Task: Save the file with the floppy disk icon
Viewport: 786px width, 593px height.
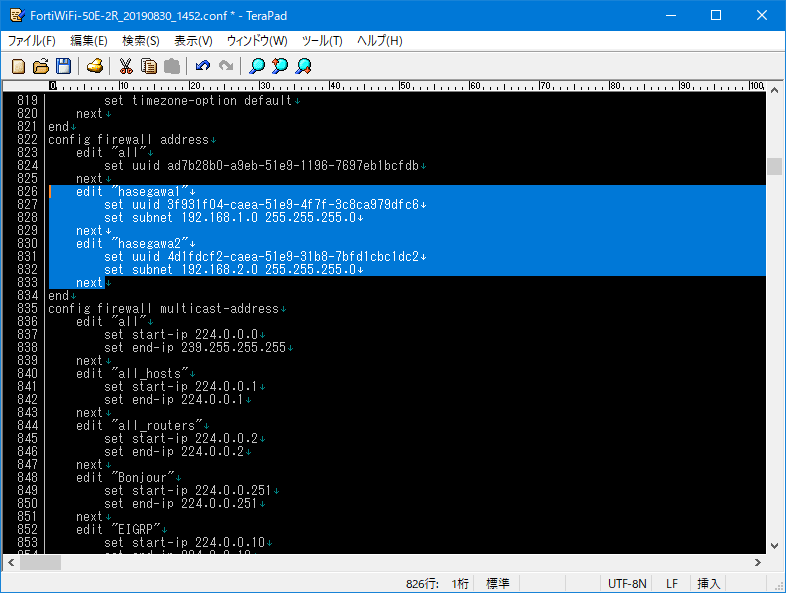Action: click(63, 66)
